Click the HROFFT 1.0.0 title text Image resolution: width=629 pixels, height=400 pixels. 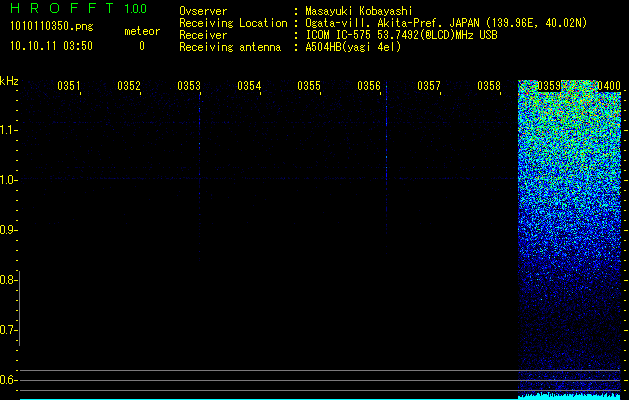78,8
